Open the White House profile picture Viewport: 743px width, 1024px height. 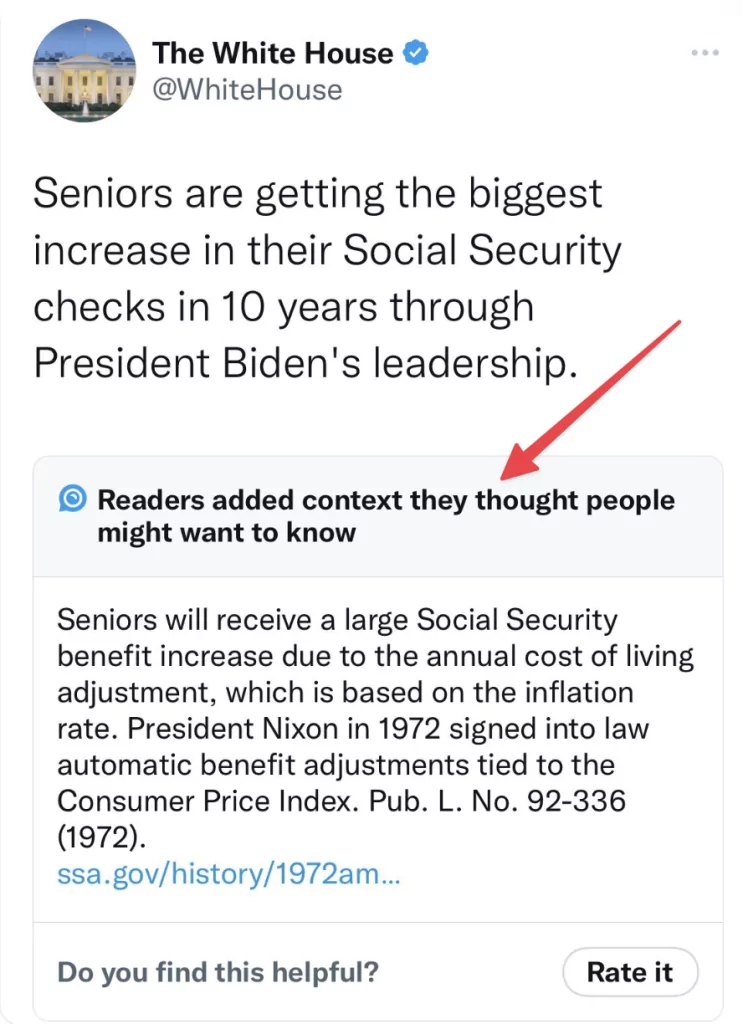pyautogui.click(x=84, y=72)
